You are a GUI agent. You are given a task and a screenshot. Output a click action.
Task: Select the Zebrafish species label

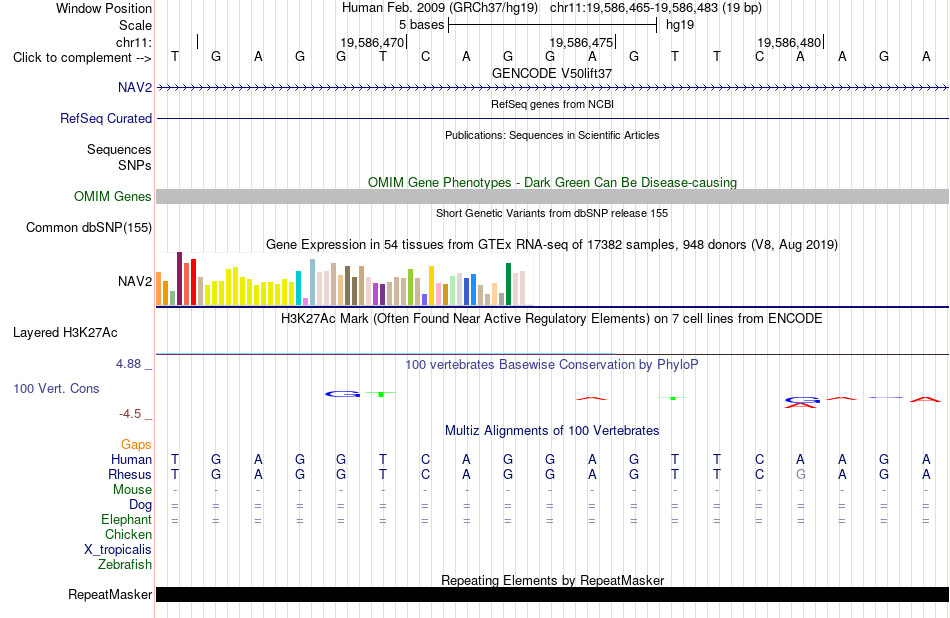point(125,564)
